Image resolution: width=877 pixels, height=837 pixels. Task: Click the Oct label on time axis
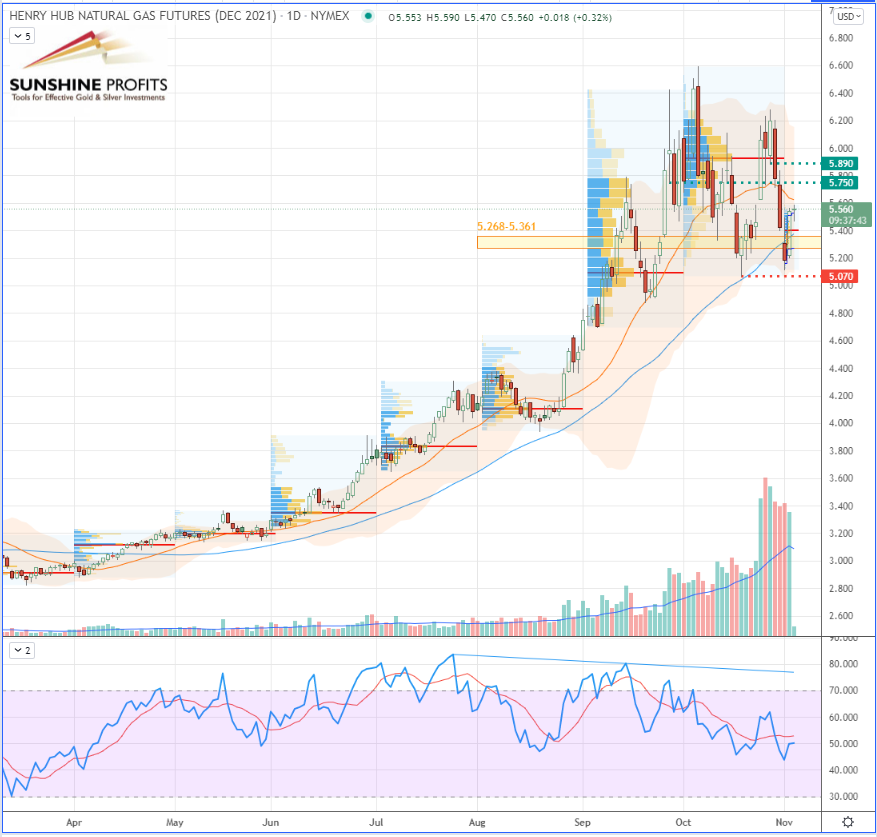pos(683,822)
